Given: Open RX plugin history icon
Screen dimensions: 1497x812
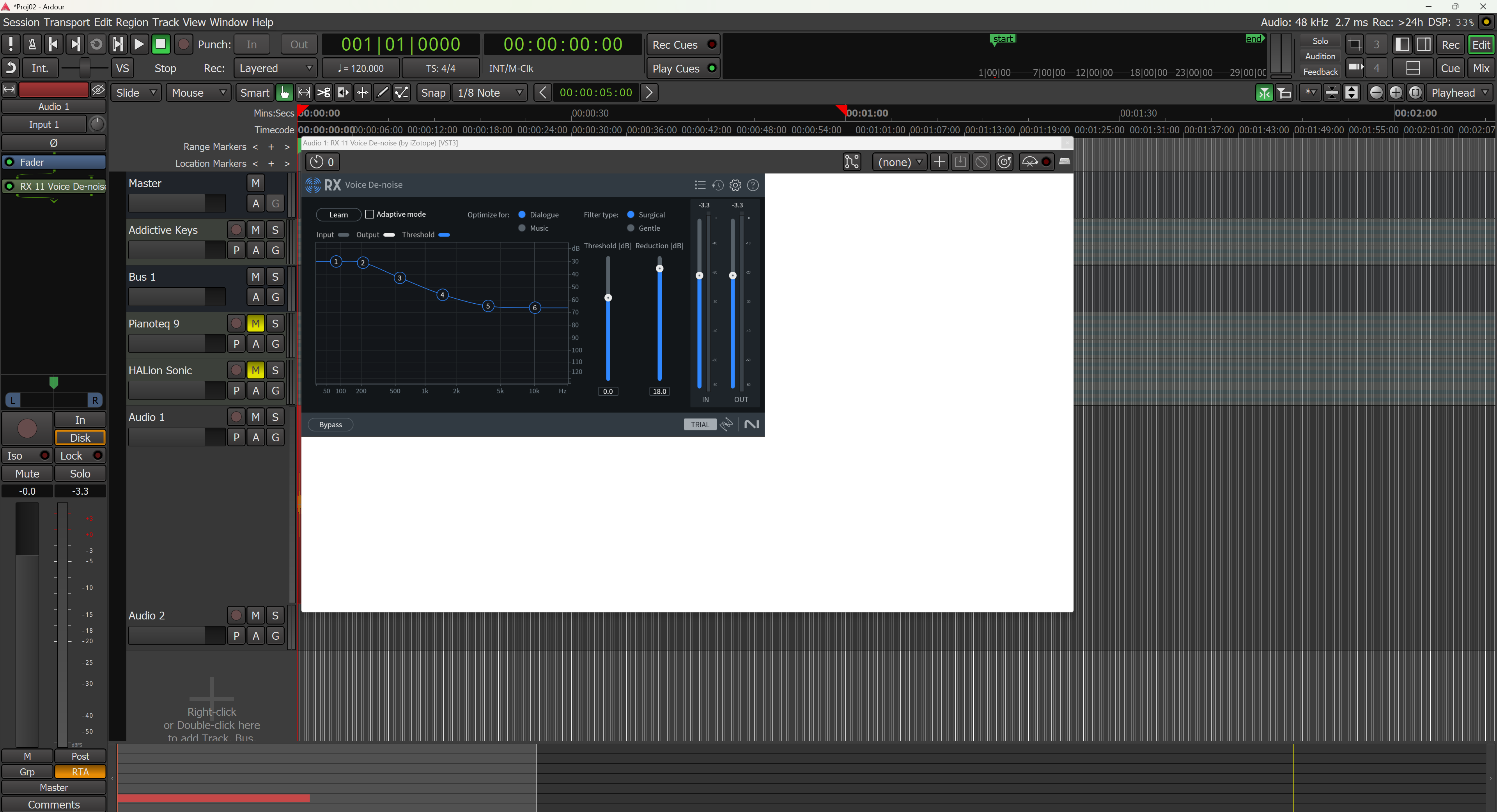Looking at the screenshot, I should 718,185.
